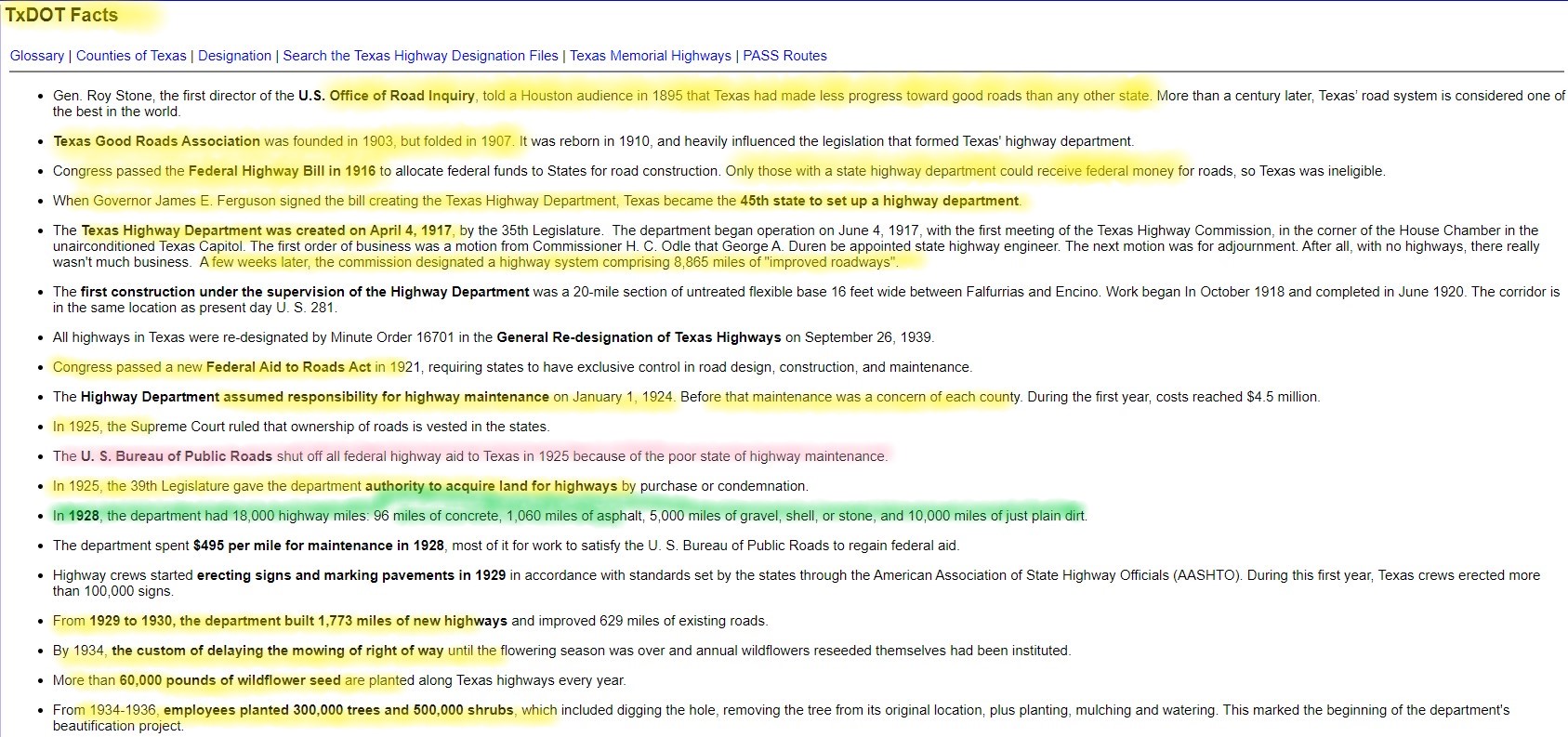
Task: Click 'assumed responsibility for highway maintenance' text
Action: pyautogui.click(x=387, y=397)
